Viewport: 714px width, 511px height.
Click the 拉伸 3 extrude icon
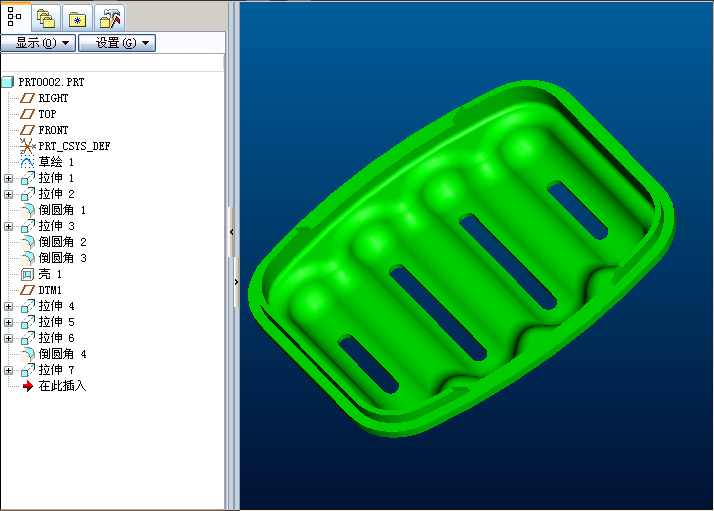[28, 226]
